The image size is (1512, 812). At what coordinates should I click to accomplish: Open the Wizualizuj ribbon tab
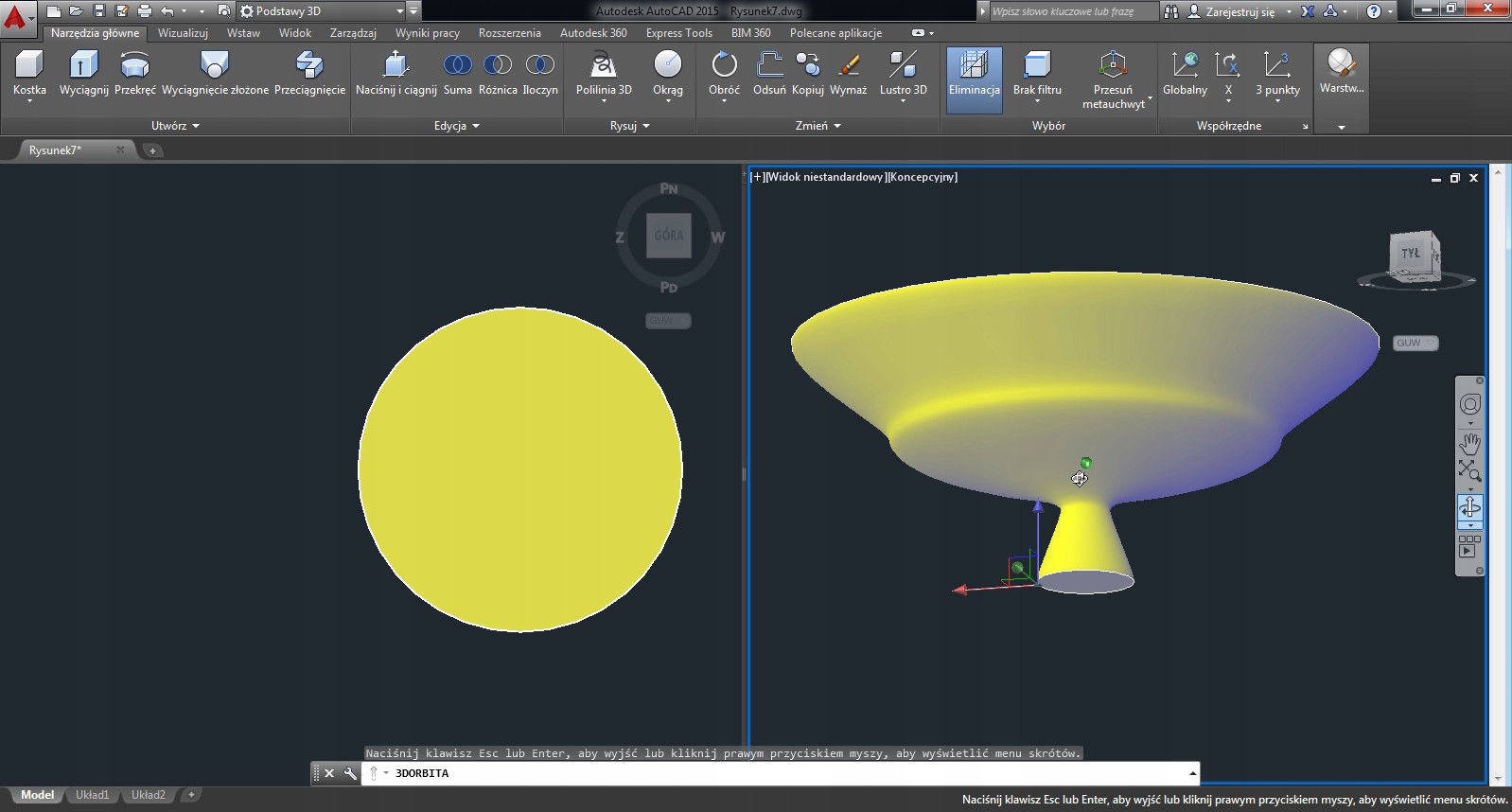tap(183, 33)
